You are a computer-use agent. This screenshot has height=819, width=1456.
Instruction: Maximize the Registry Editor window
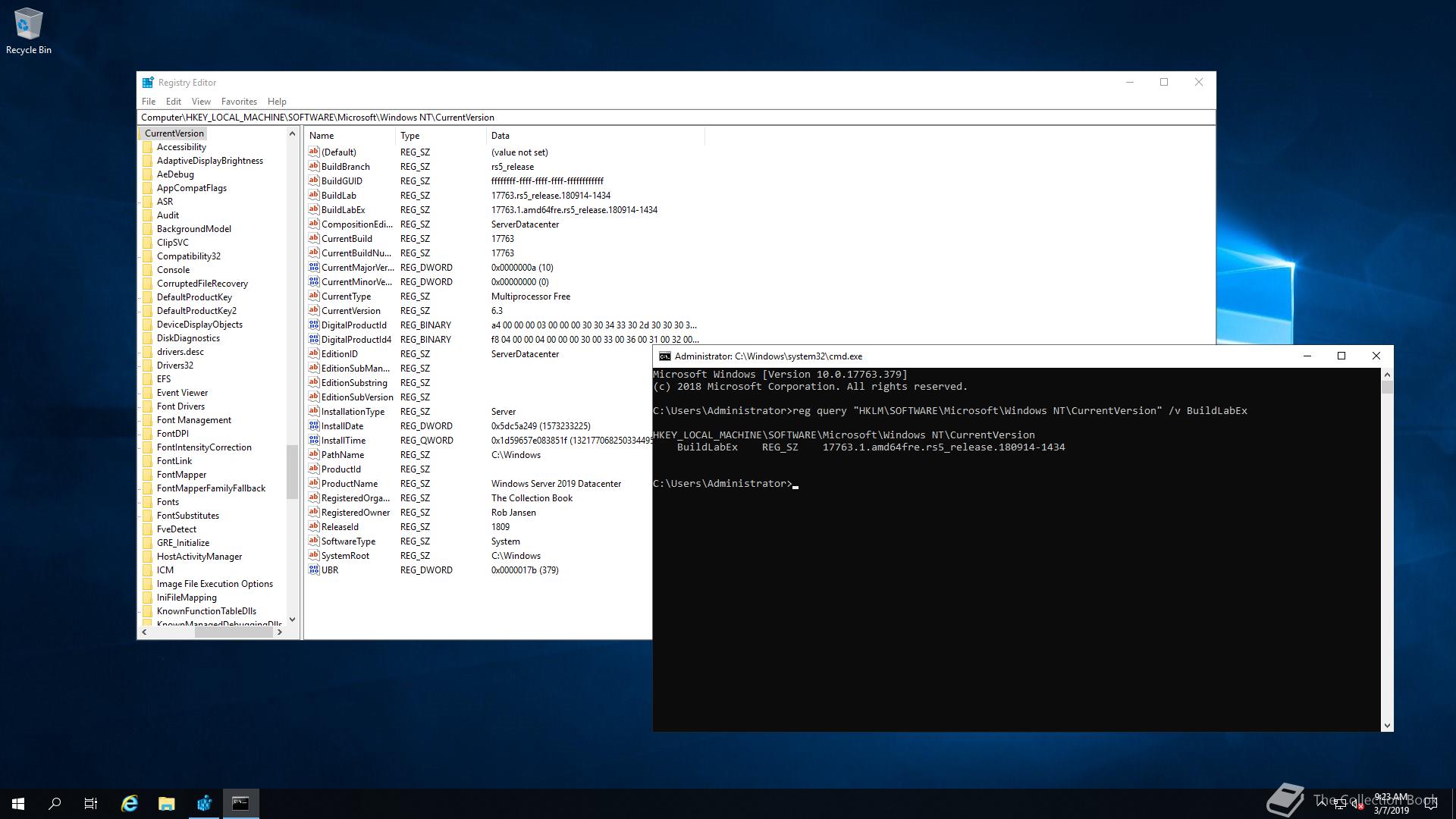[x=1164, y=82]
